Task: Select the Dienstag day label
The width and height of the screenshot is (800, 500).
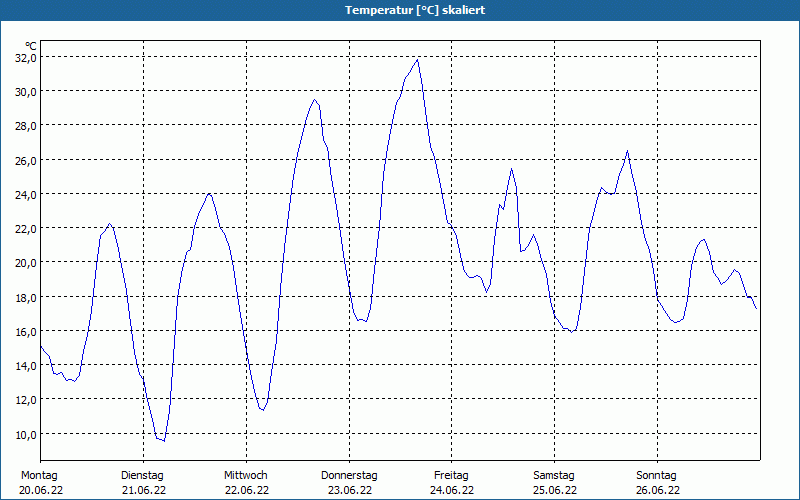Action: point(142,475)
